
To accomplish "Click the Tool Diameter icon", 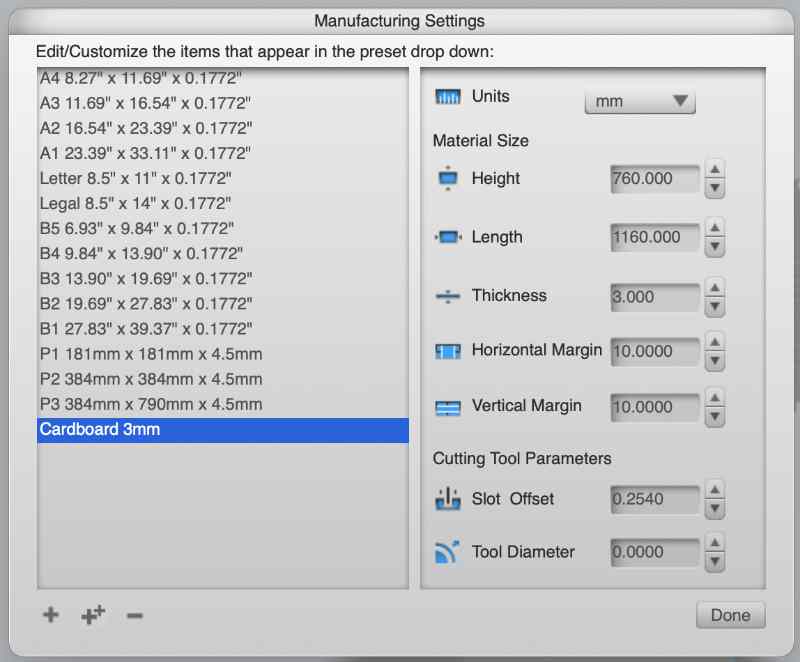I will pos(447,552).
